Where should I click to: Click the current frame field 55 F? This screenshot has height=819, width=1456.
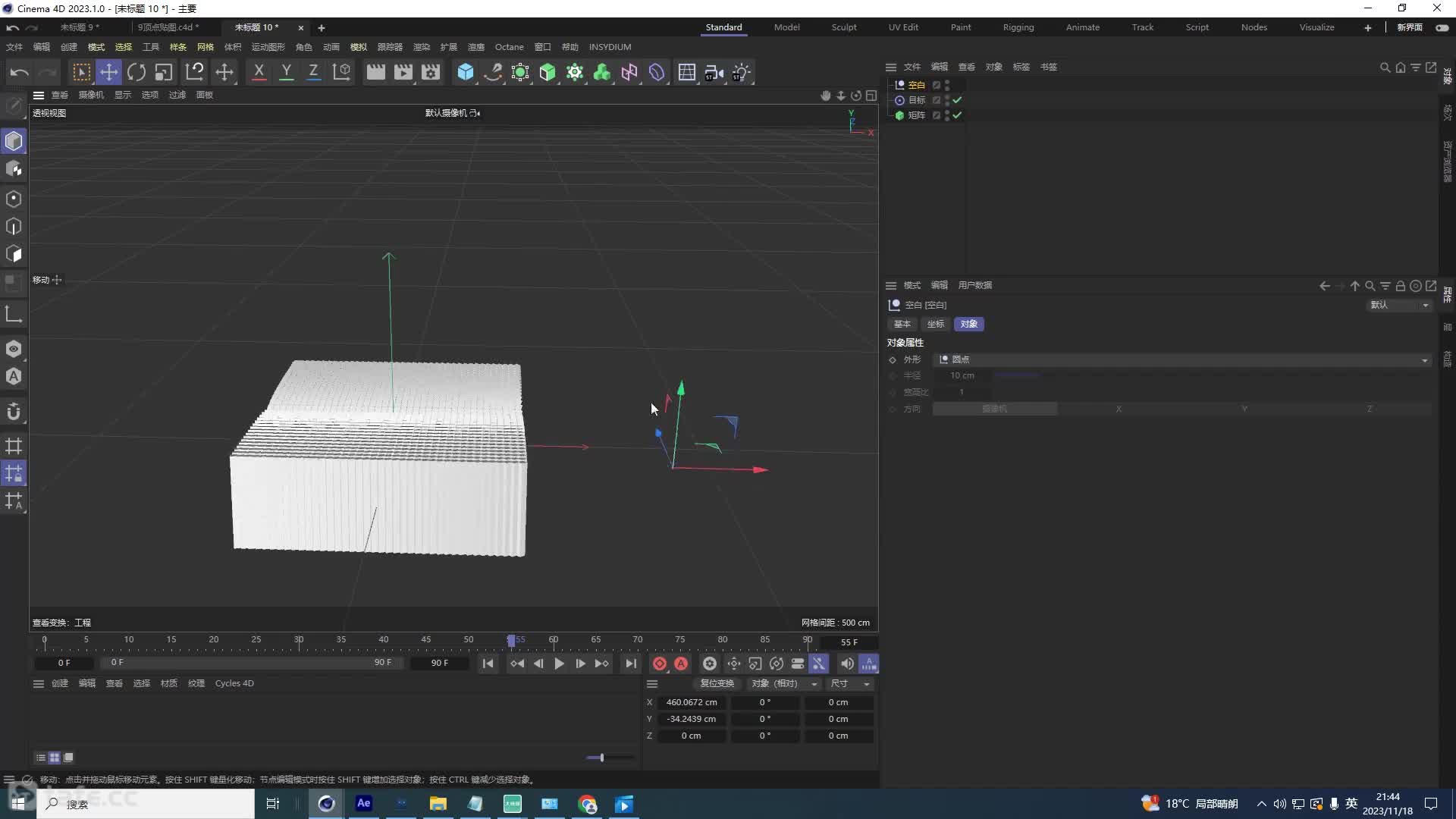pyautogui.click(x=849, y=642)
